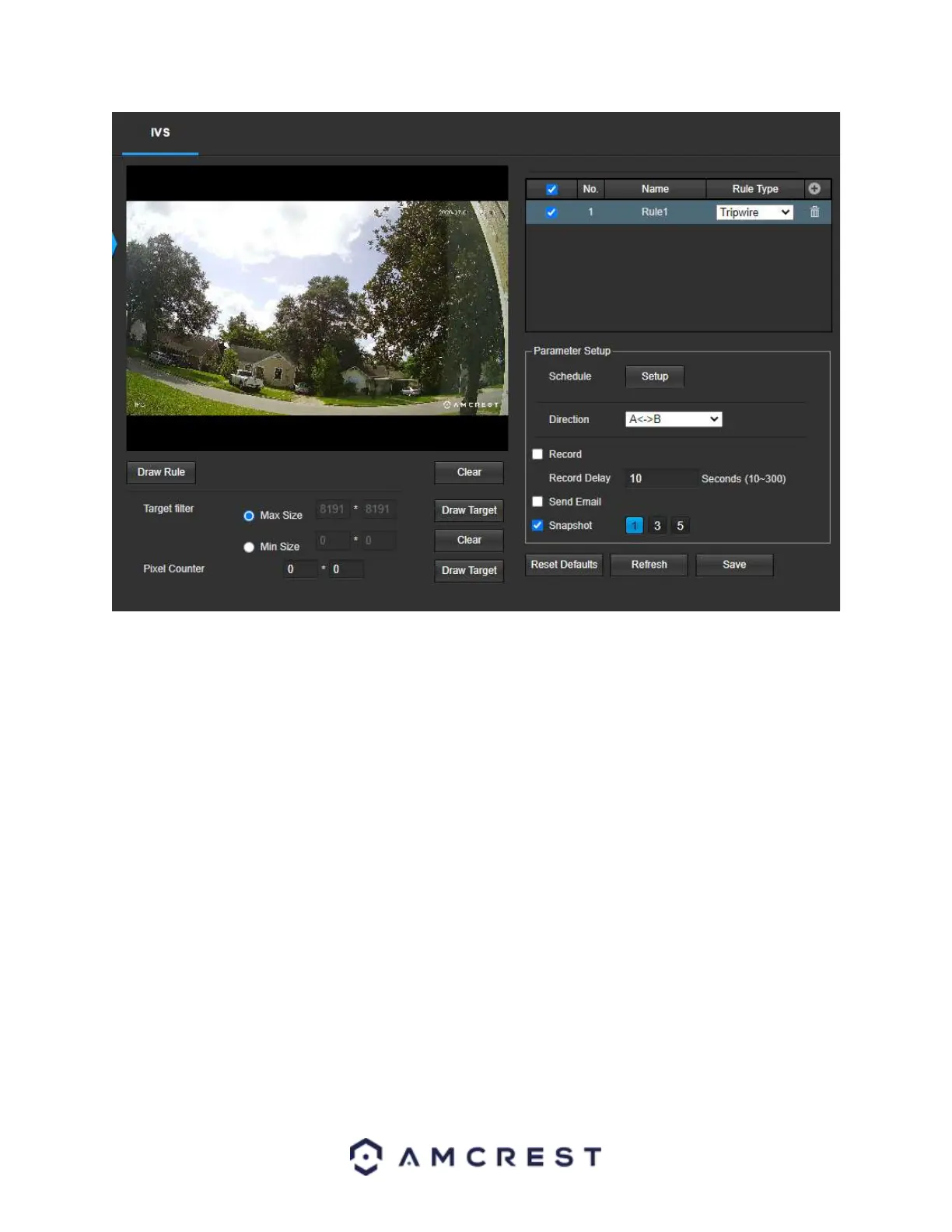The image size is (952, 1232).
Task: Click the Min Size height field
Action: (379, 541)
